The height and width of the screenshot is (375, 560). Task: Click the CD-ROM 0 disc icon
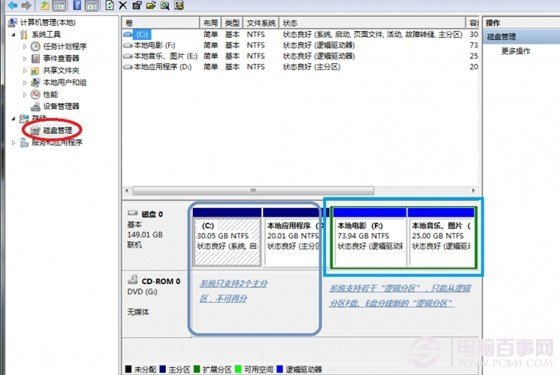[x=132, y=279]
